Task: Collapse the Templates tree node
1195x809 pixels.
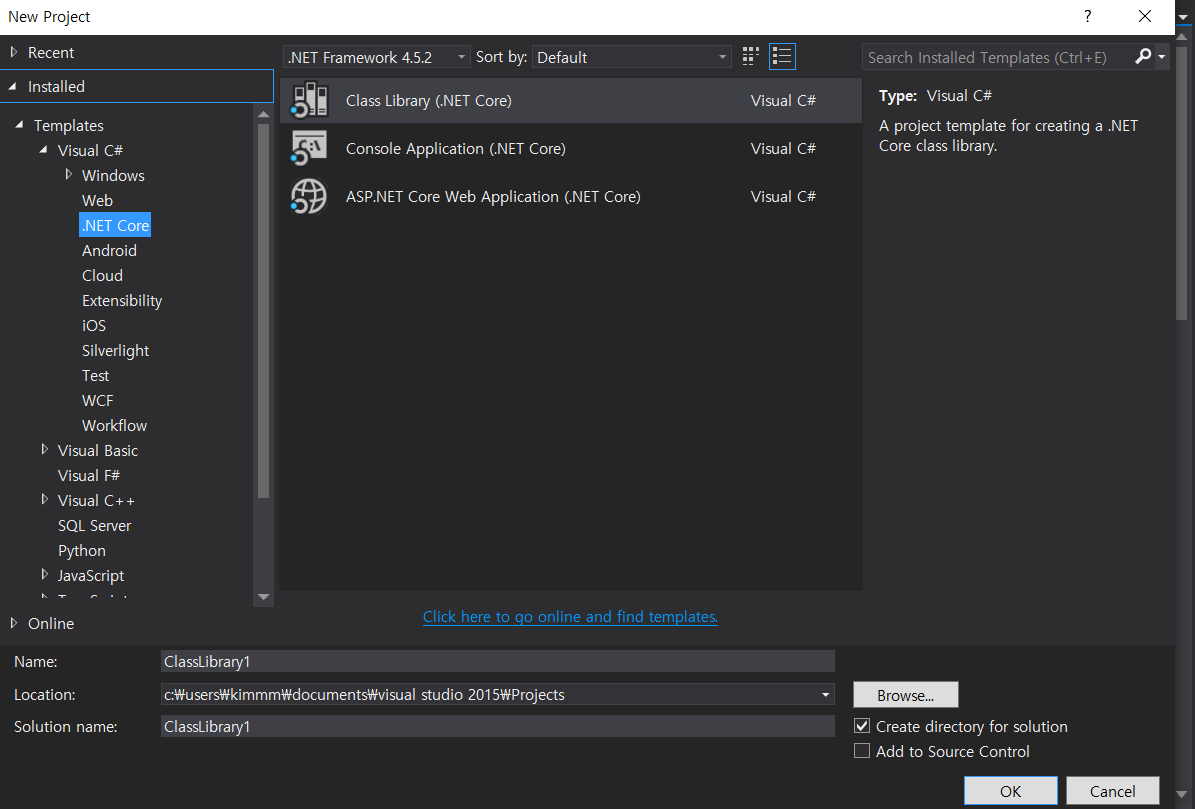Action: point(20,124)
